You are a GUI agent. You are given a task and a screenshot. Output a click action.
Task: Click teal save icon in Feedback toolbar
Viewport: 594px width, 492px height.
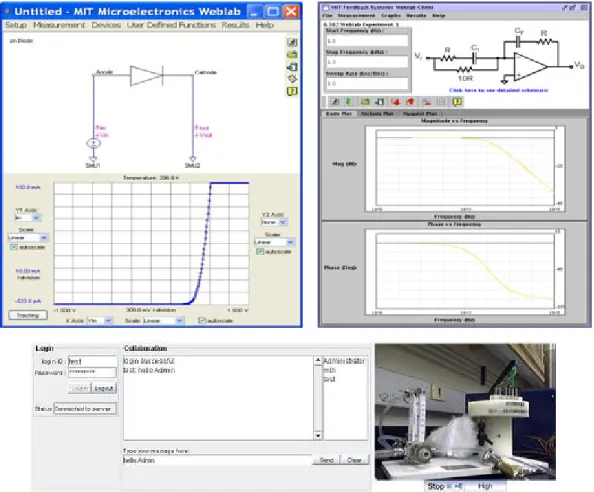[x=379, y=102]
